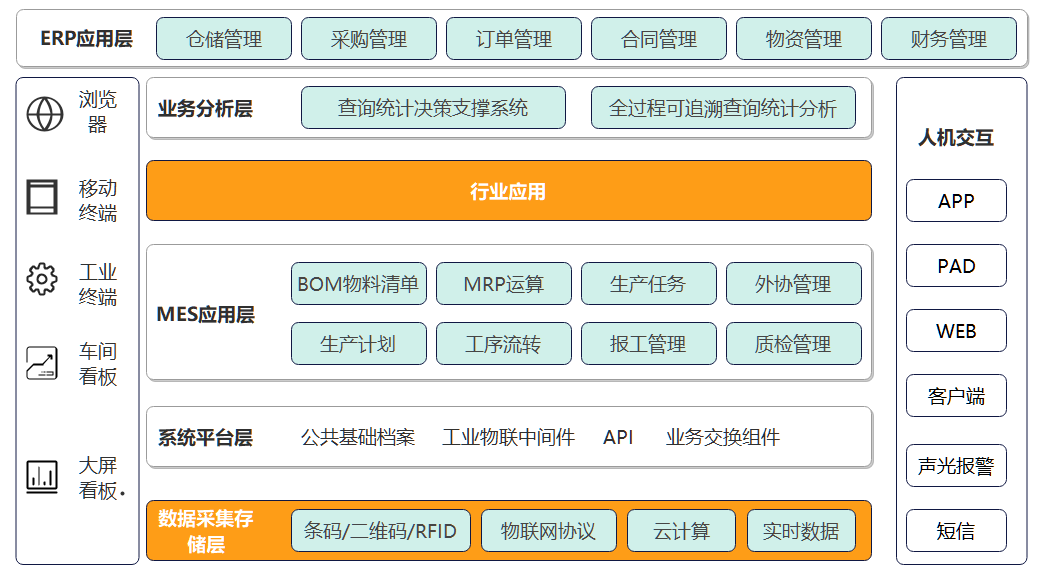Click the globe browser icon
This screenshot has height=574, width=1038.
click(44, 113)
